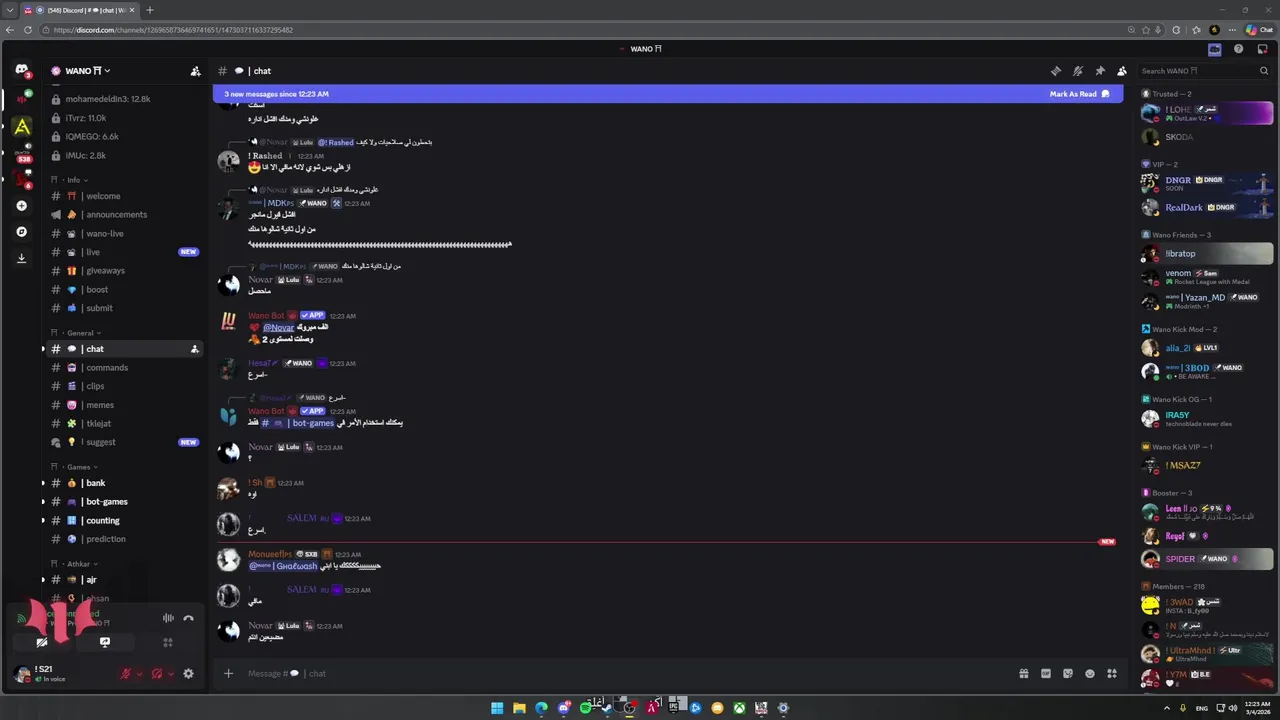Screen dimensions: 1280x720
Task: Open the memes channel
Action: coord(123,405)
